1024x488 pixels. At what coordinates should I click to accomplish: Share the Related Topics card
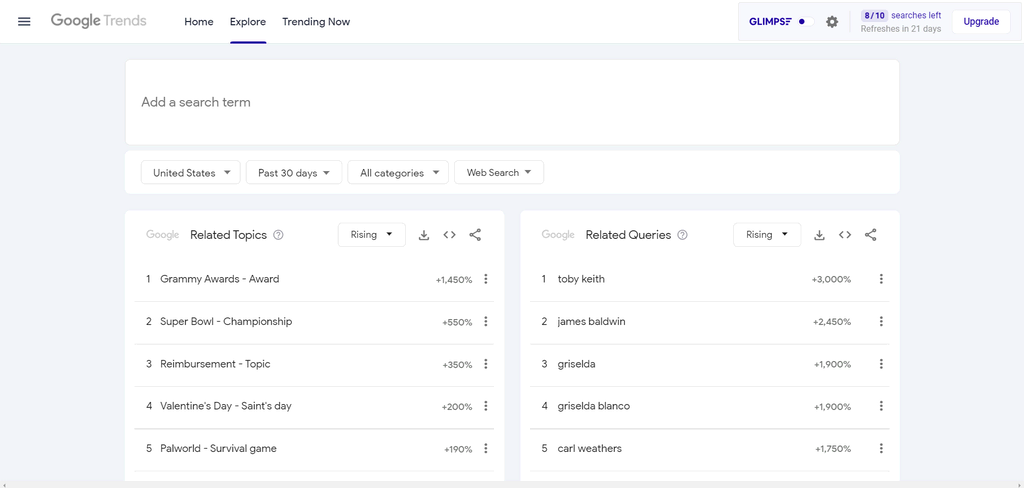(475, 235)
